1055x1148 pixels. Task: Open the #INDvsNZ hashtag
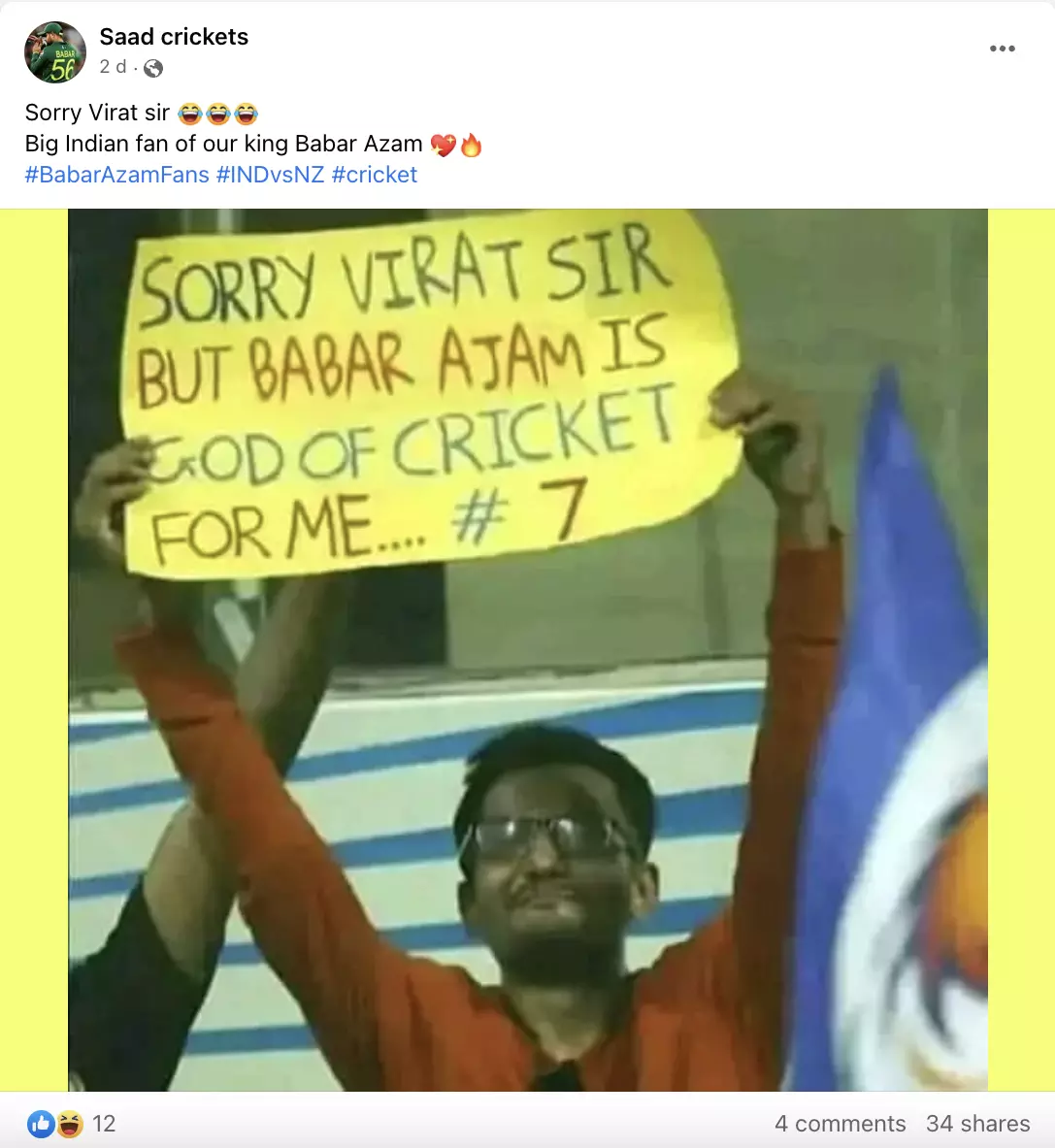pos(270,175)
